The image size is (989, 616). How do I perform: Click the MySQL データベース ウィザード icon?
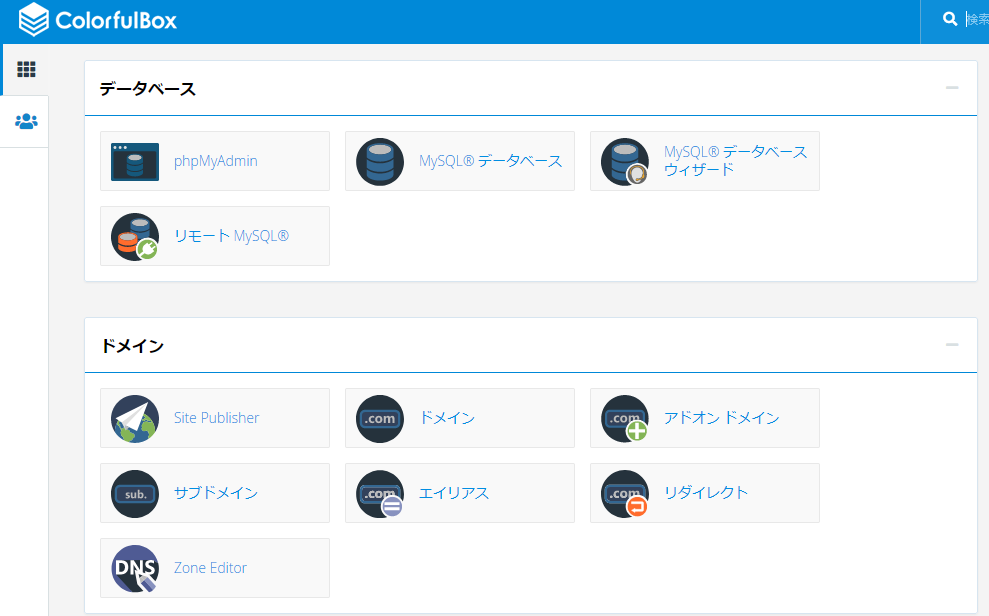click(625, 161)
